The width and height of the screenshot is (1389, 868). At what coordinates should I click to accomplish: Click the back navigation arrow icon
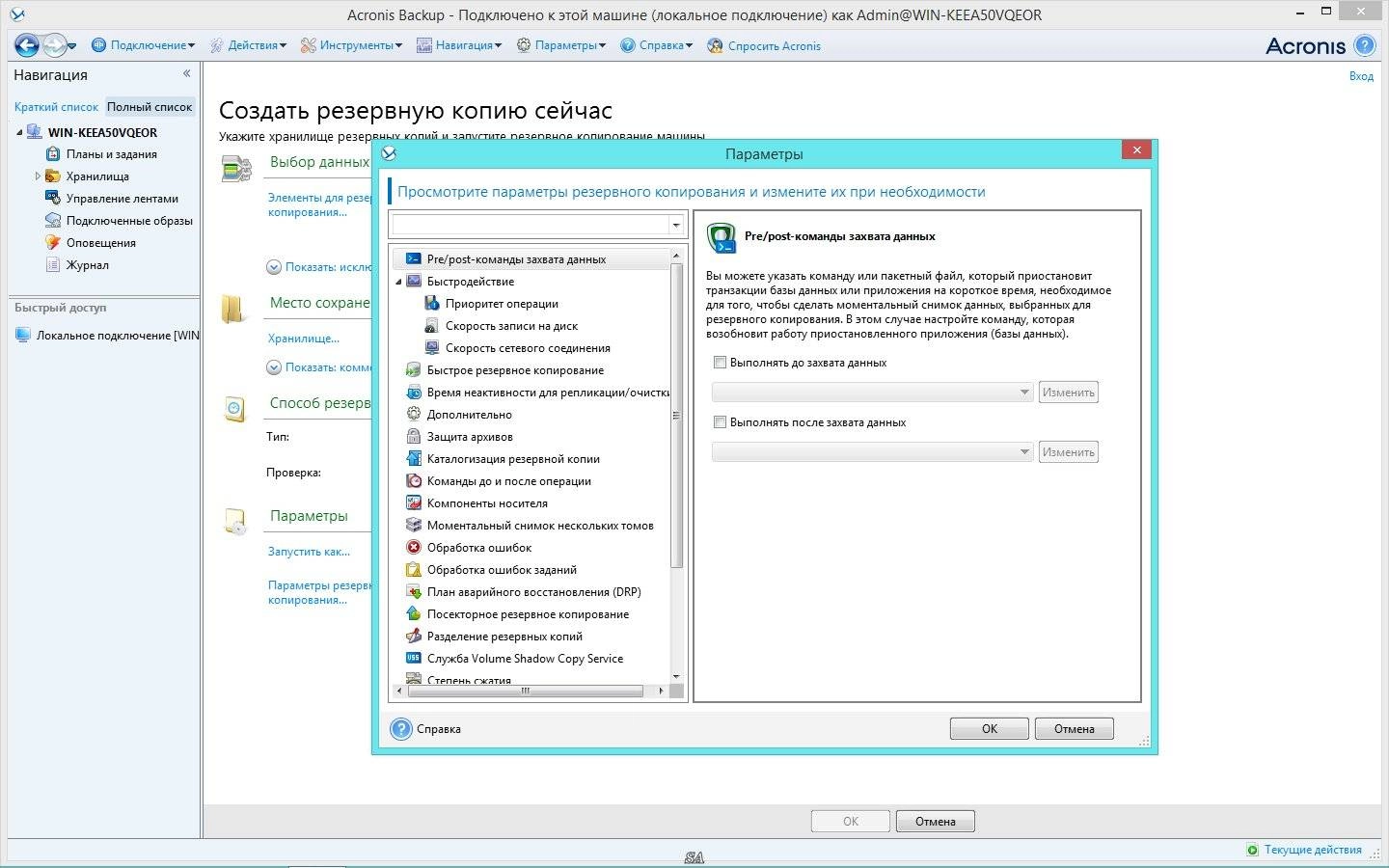[26, 45]
